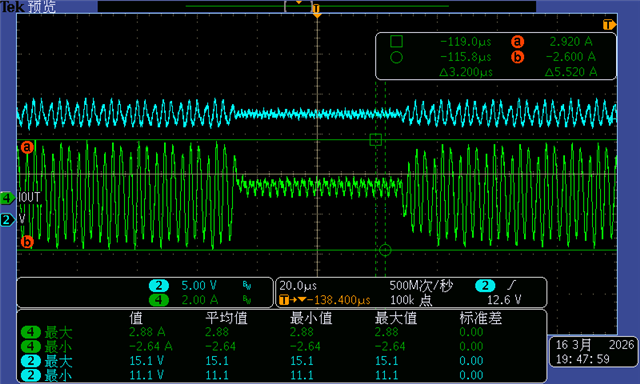Screen dimensions: 640x384
Task: Click channel 2 badge showing 5.00 V scale
Action: pyautogui.click(x=159, y=285)
